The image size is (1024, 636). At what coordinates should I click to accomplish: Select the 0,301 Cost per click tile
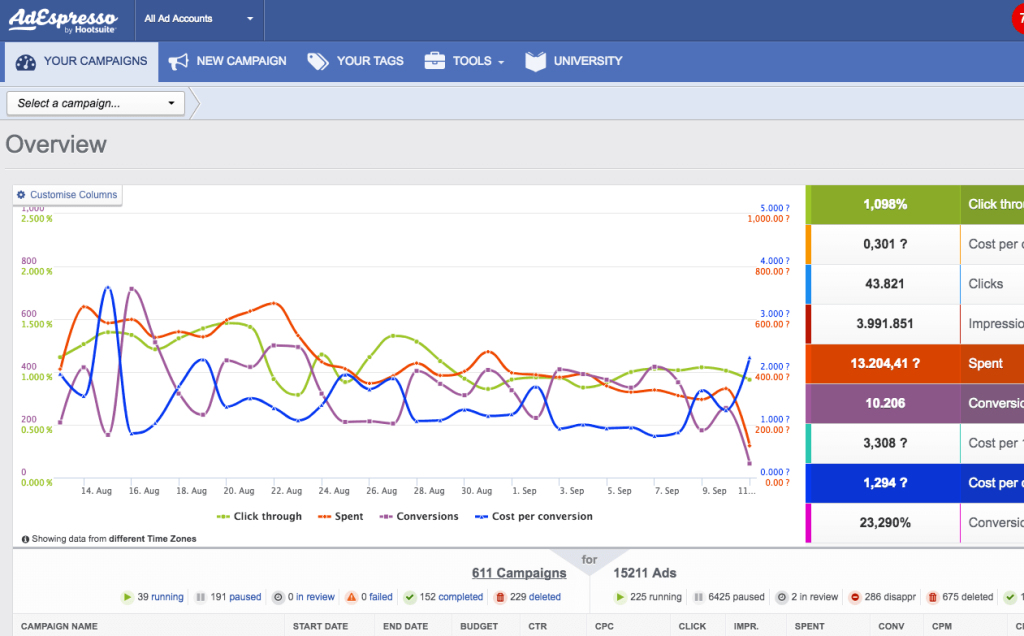915,244
